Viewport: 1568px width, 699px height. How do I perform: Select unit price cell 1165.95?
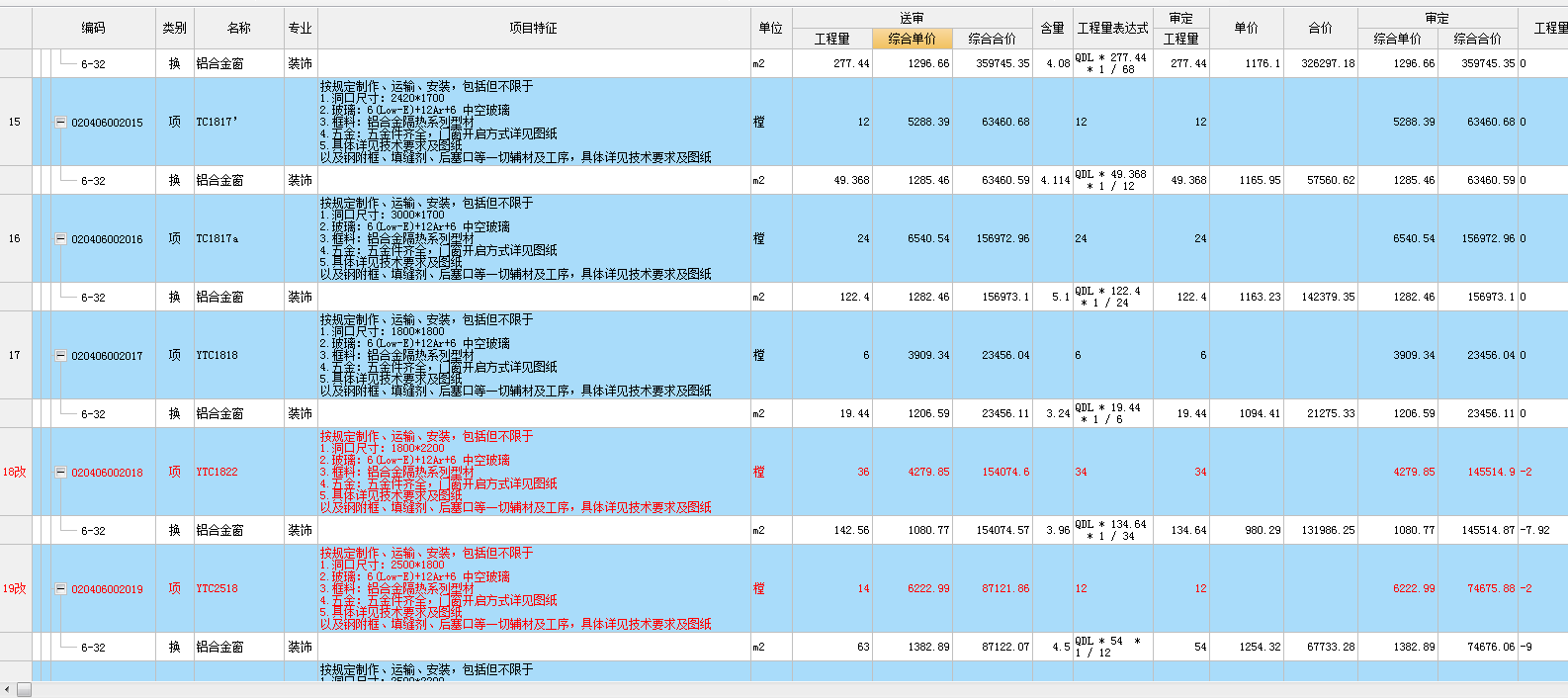(1247, 181)
